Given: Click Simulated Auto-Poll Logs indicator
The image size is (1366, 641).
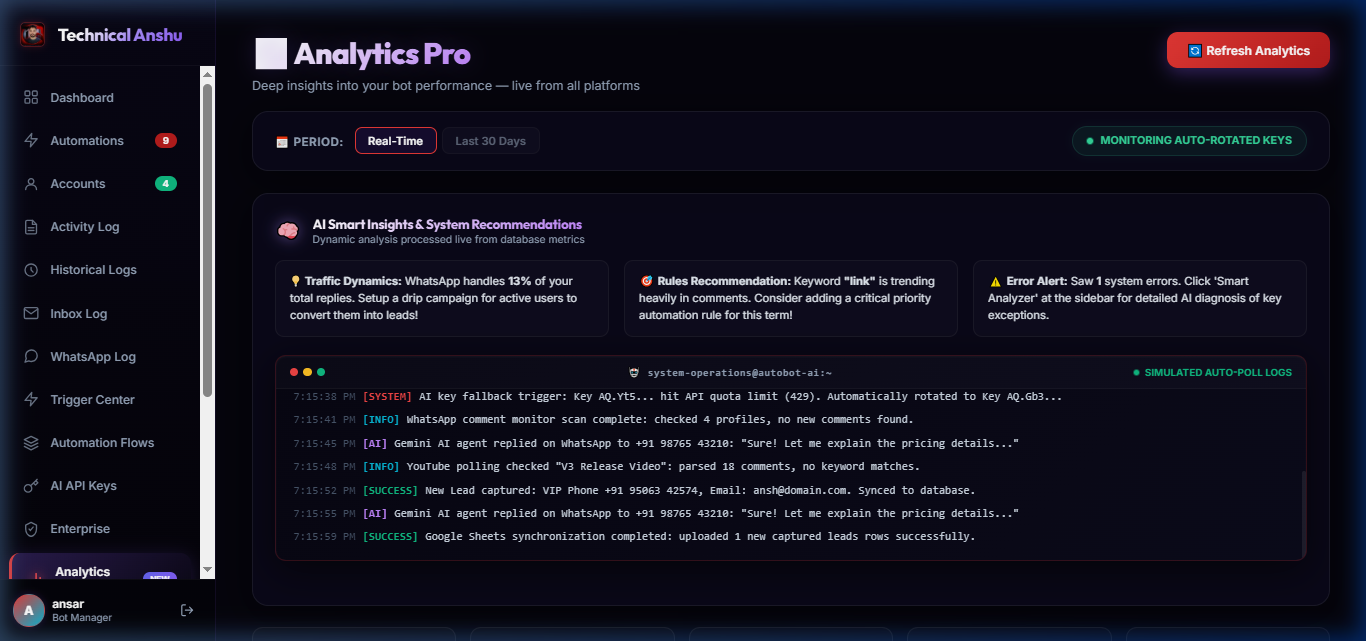Looking at the screenshot, I should (1212, 372).
